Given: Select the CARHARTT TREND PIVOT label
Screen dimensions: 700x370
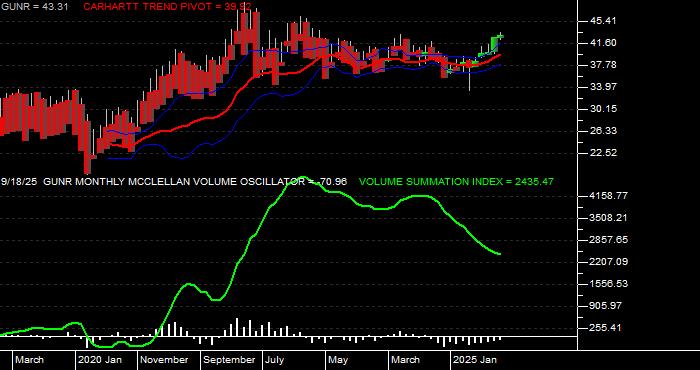Looking at the screenshot, I should 167,7.
